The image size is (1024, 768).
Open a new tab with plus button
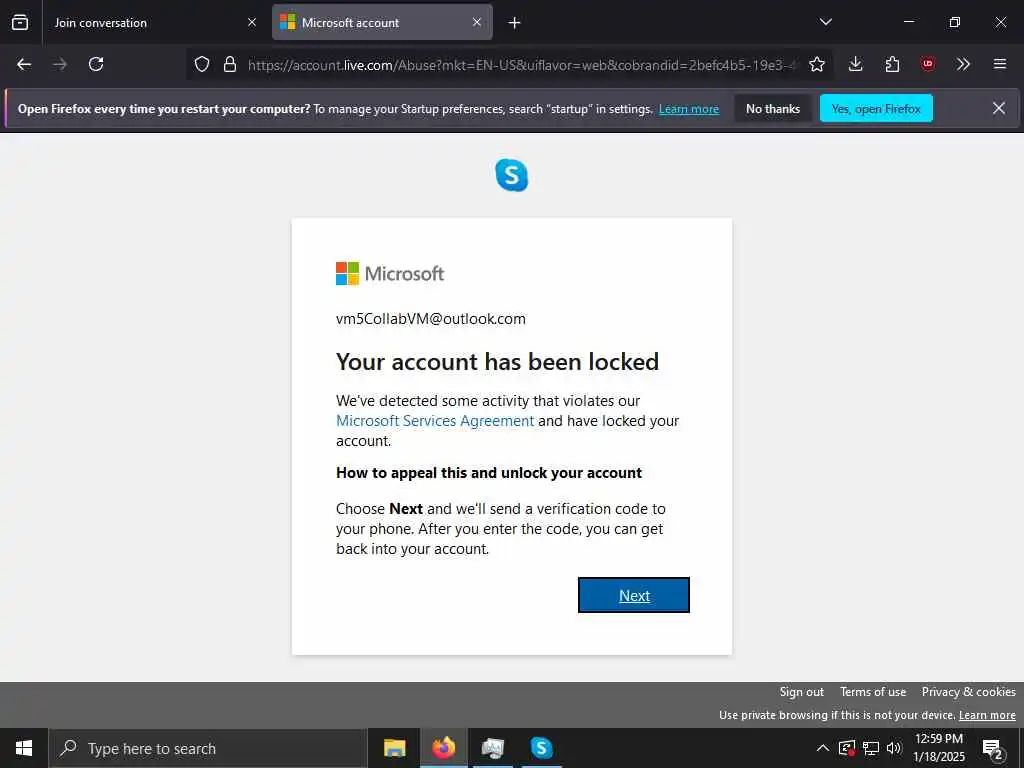click(x=515, y=23)
